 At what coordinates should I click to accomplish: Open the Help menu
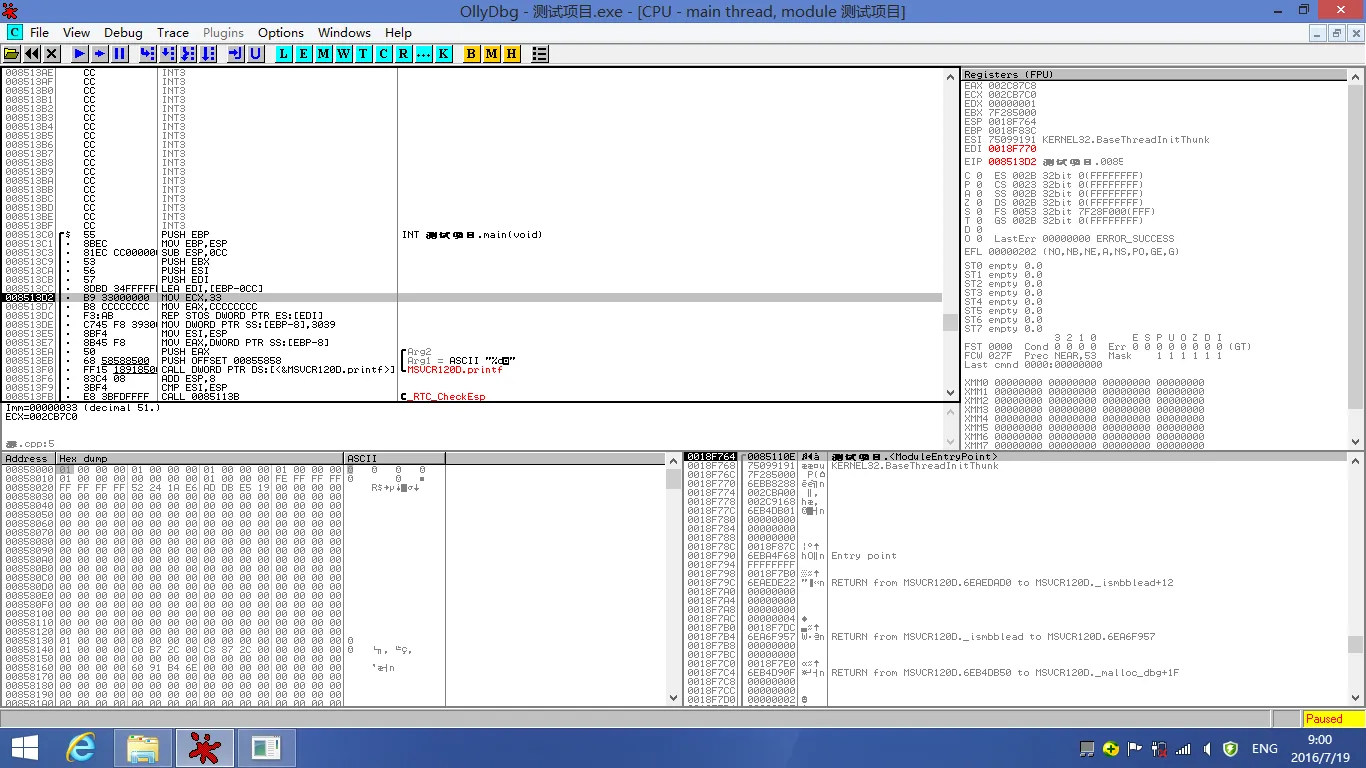point(398,33)
